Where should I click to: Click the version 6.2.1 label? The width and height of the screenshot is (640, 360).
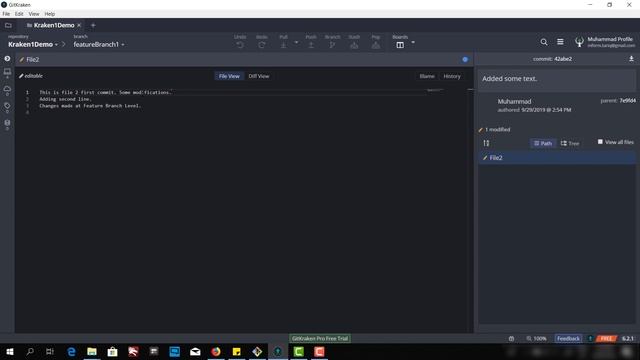click(628, 338)
